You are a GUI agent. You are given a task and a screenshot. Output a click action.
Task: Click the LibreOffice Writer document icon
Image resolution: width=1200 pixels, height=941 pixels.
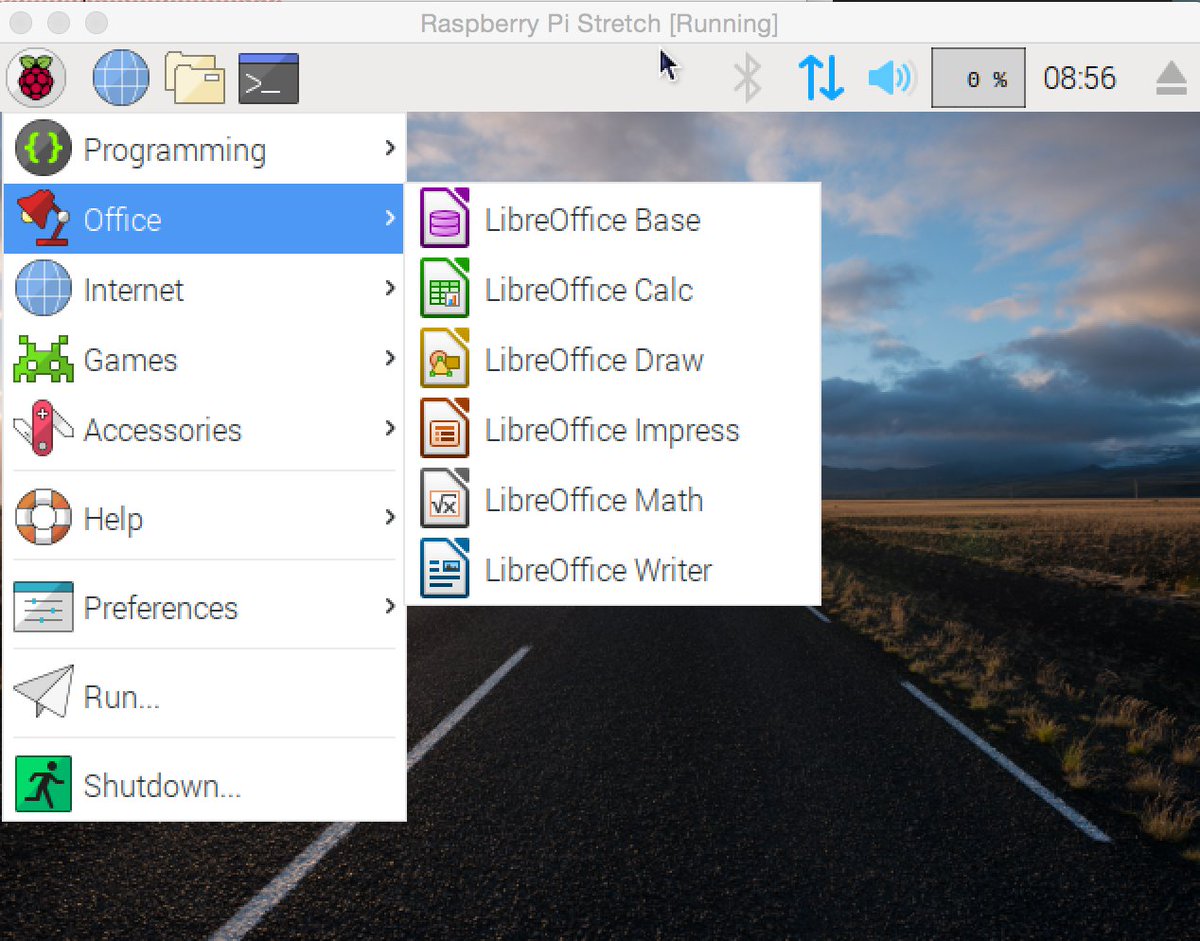click(x=445, y=568)
